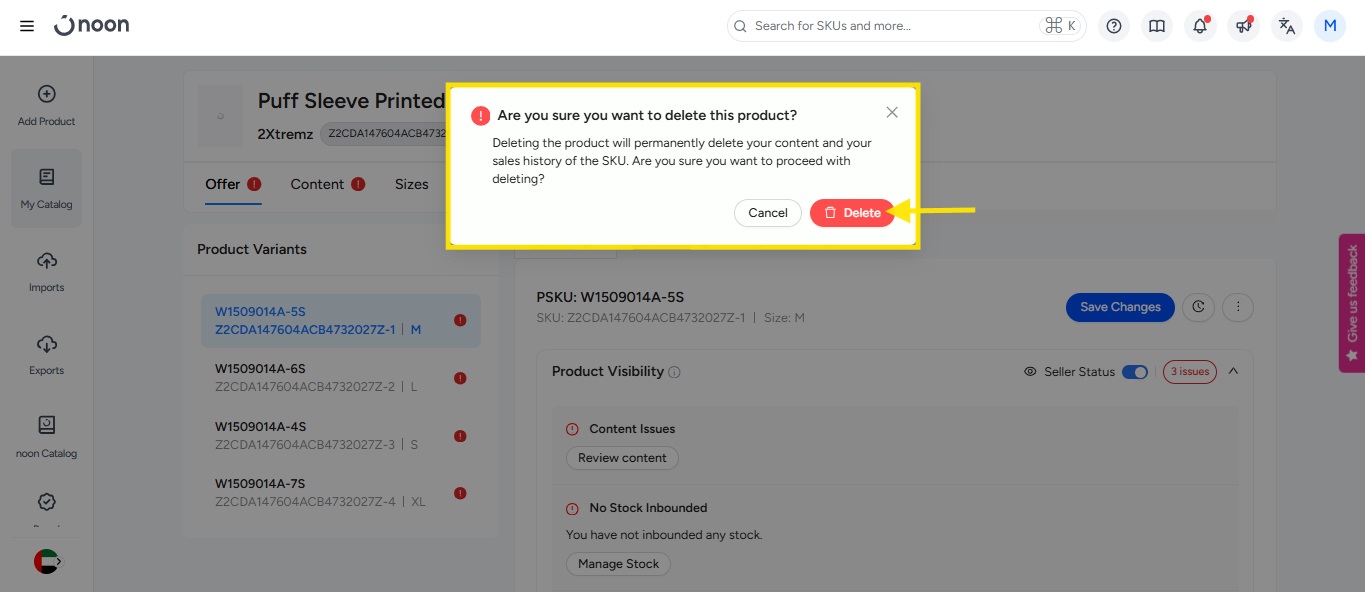Viewport: 1365px width, 592px height.
Task: Open the guide book icon
Action: pos(1157,26)
